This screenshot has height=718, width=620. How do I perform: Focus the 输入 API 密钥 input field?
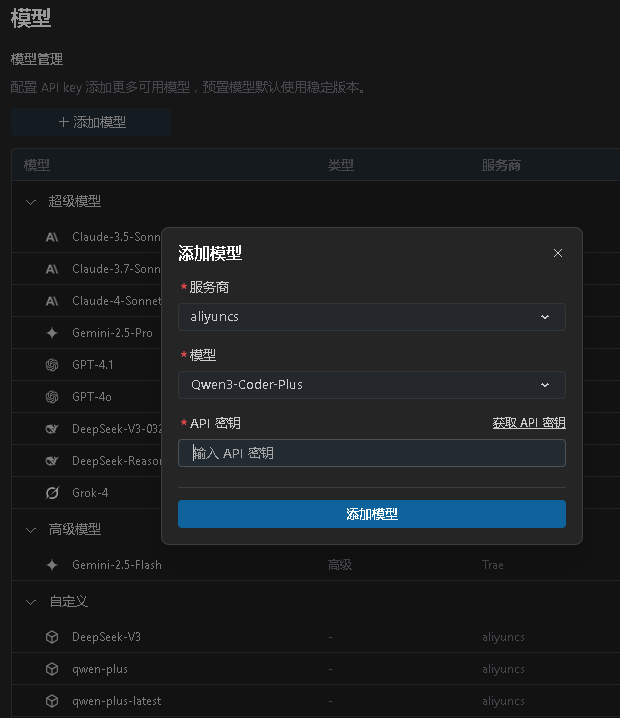[x=372, y=453]
